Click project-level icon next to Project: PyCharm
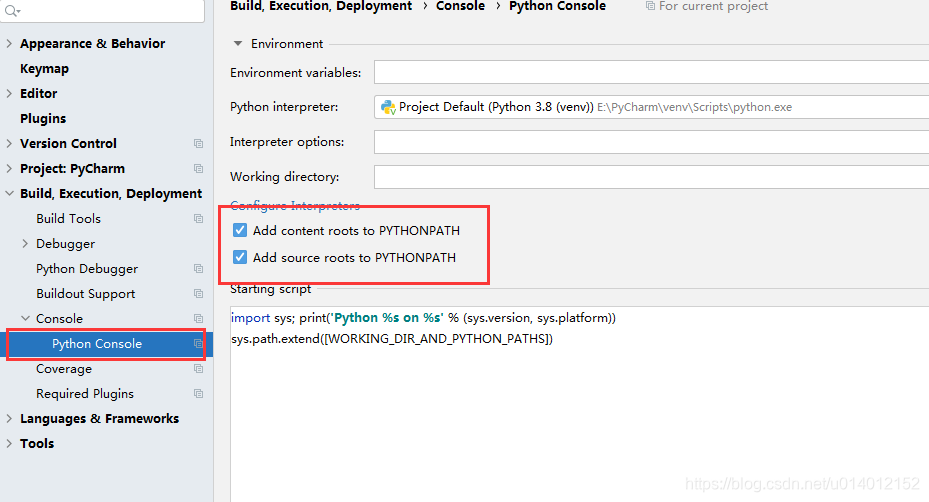This screenshot has height=502, width=929. tap(198, 168)
